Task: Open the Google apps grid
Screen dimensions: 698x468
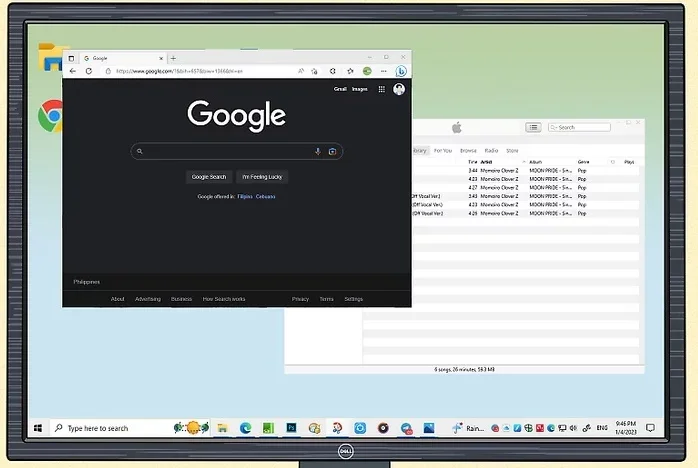Action: [381, 89]
